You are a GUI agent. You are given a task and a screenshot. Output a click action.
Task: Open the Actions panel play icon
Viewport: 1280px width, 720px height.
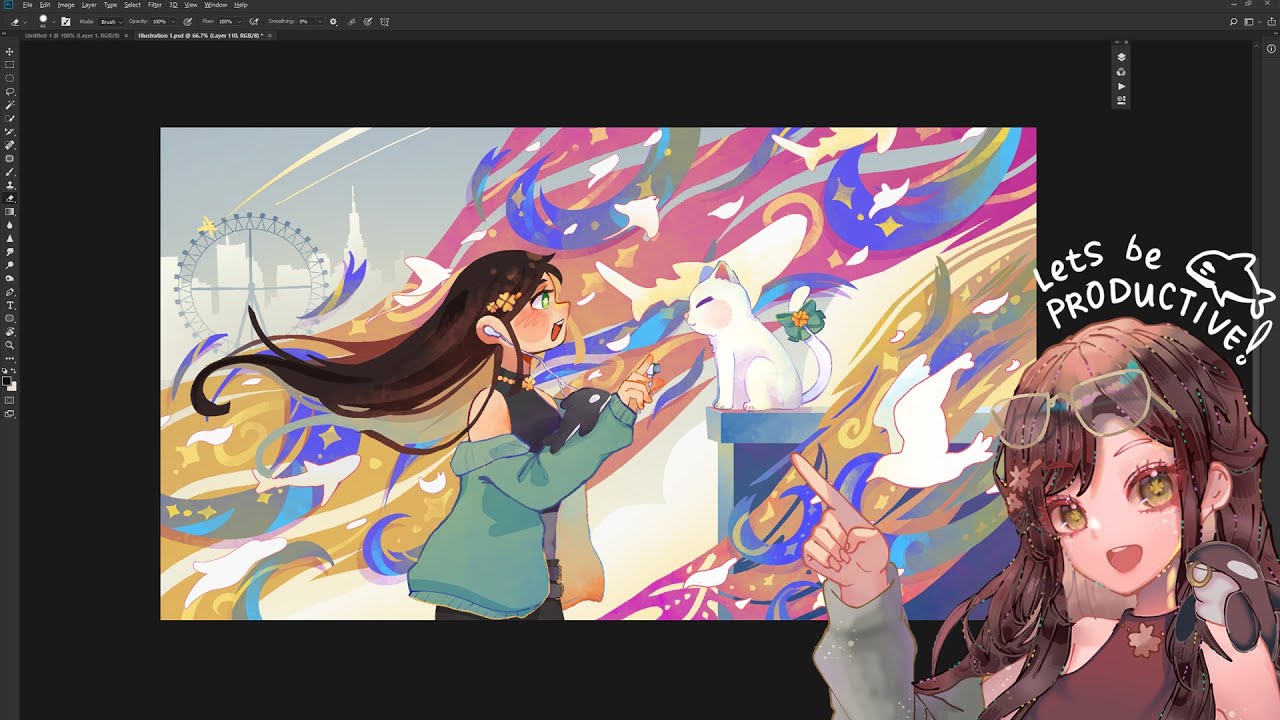pos(1121,86)
